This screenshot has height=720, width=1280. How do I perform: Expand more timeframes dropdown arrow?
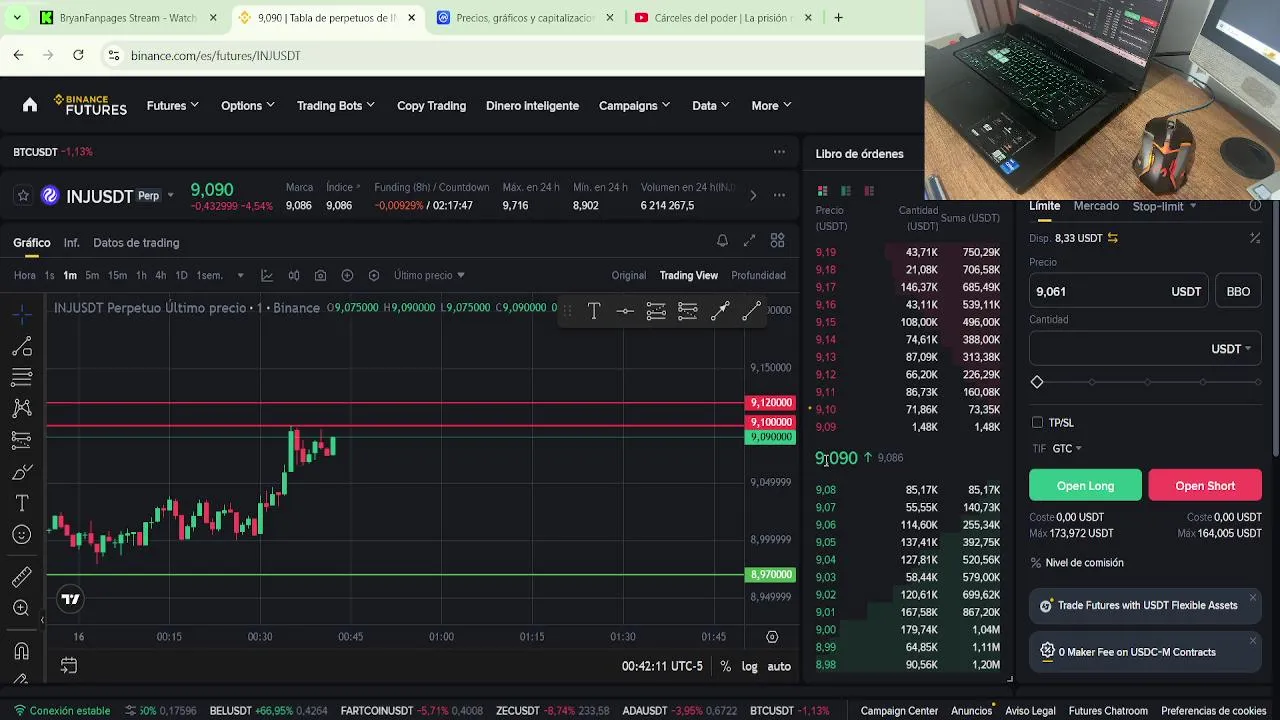[x=240, y=275]
